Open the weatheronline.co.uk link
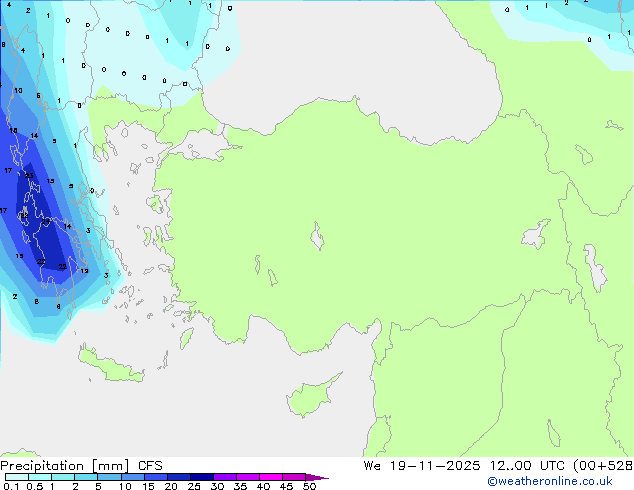 pyautogui.click(x=550, y=481)
